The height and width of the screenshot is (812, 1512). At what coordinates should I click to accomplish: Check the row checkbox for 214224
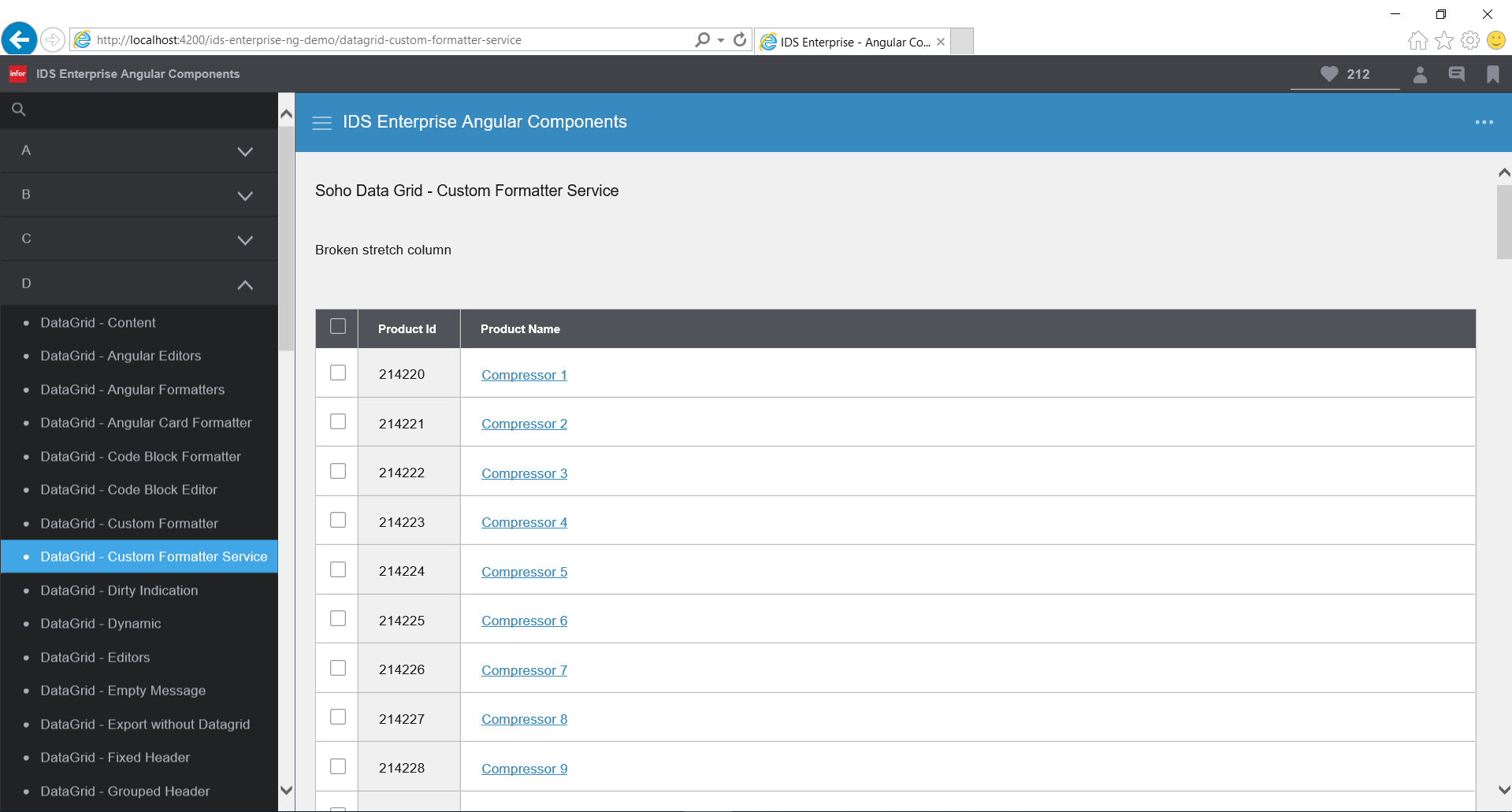(338, 569)
